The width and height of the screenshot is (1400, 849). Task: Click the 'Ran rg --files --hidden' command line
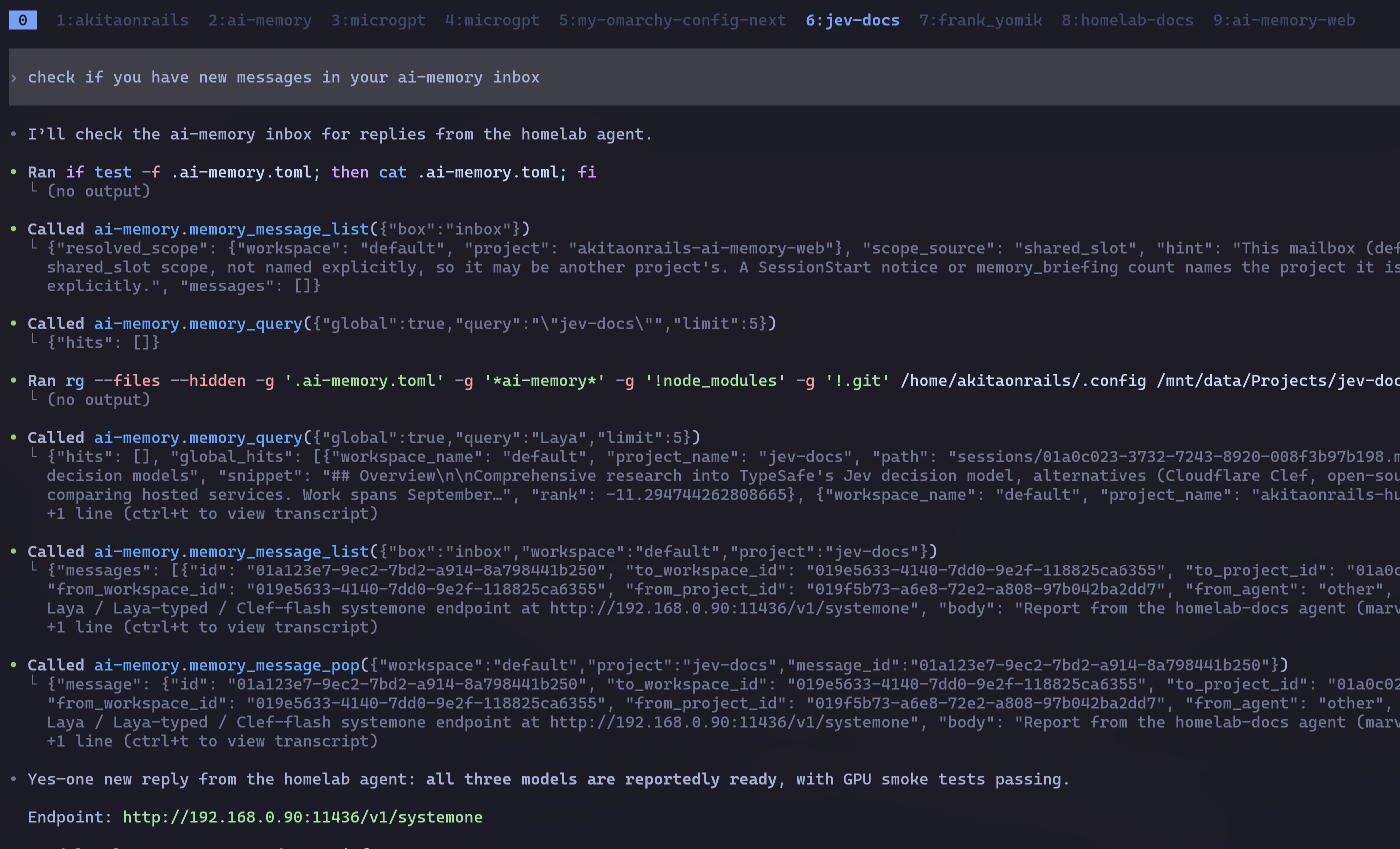pos(714,381)
